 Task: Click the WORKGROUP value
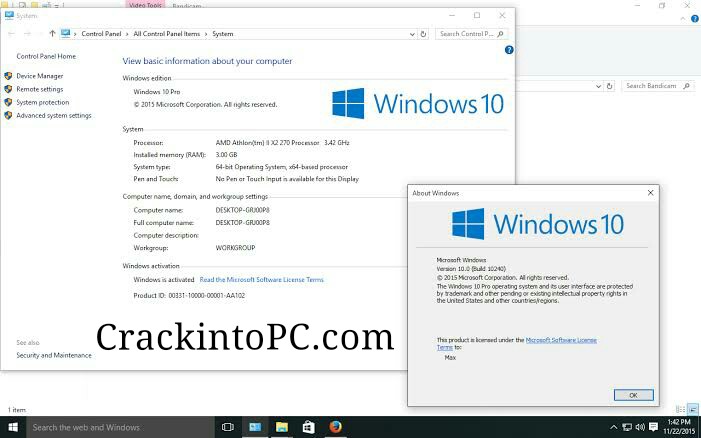coord(235,248)
